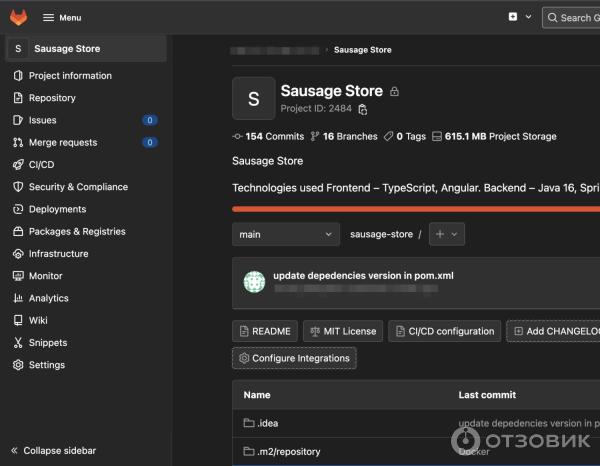600x466 pixels.
Task: Open CI/CD section
Action: click(41, 165)
